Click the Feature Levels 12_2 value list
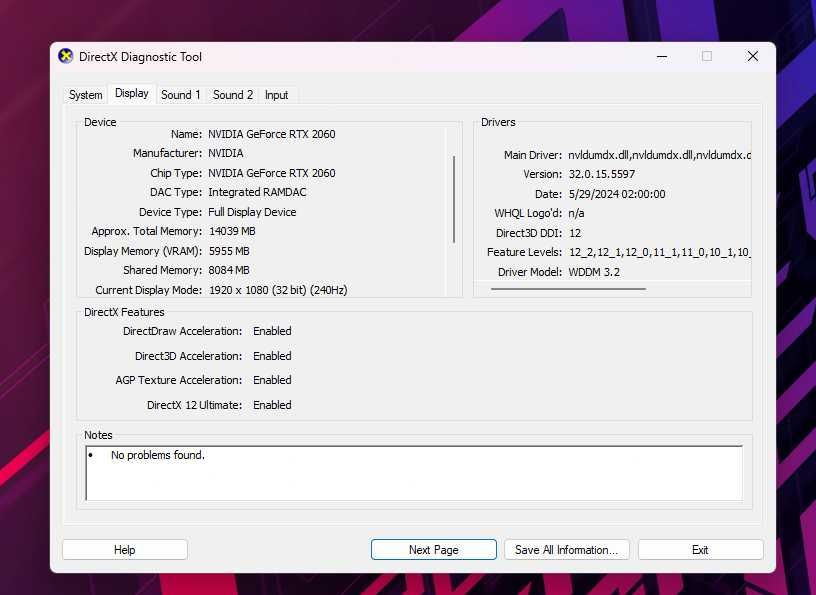The image size is (816, 595). [x=659, y=252]
